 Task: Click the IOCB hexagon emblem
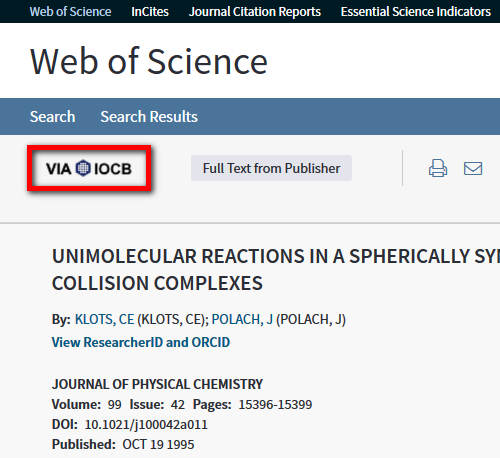(83, 168)
